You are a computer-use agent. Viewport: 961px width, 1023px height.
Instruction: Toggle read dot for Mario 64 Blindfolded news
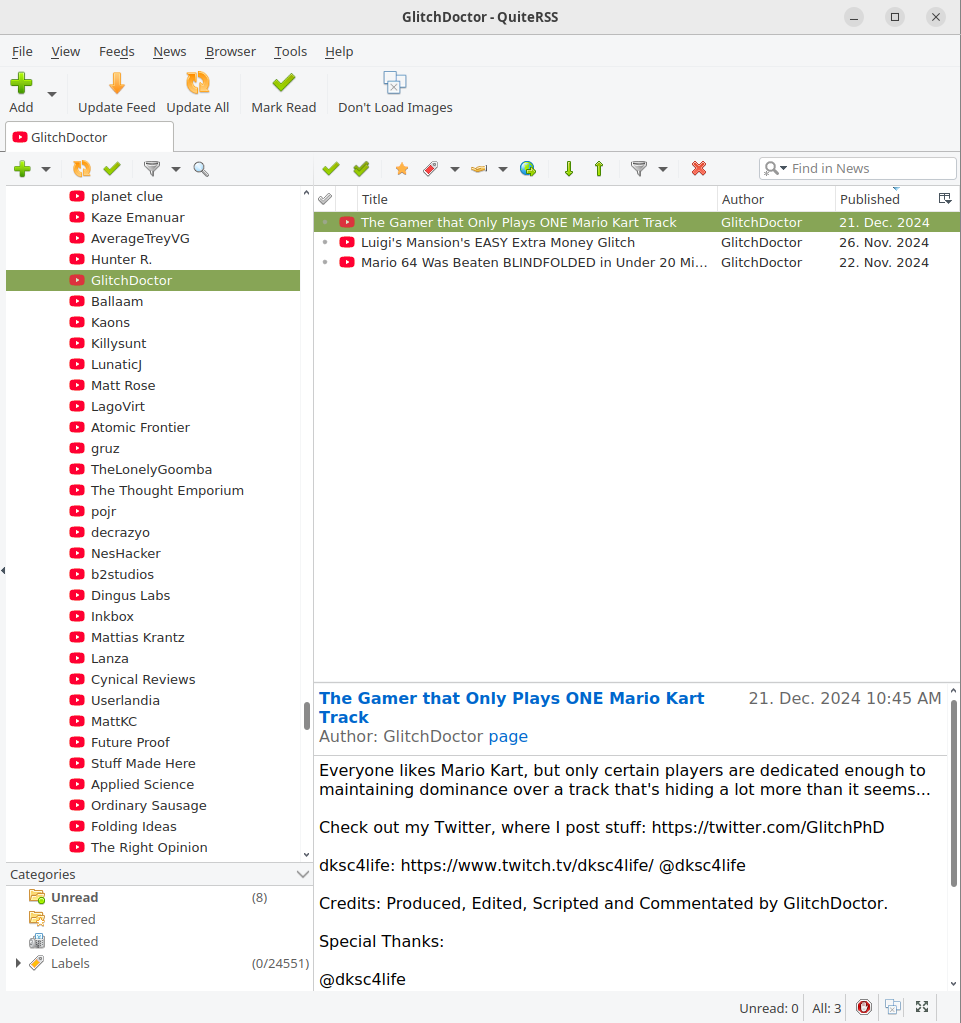click(325, 263)
